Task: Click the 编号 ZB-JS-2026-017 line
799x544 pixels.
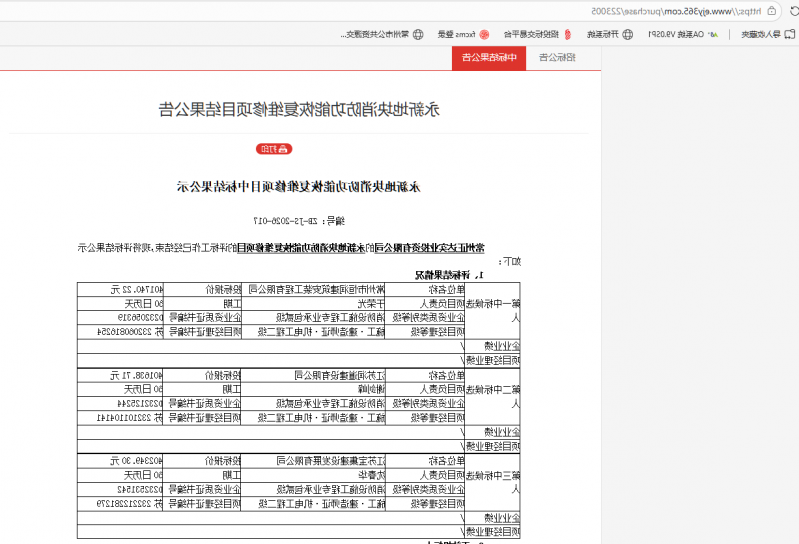Action: click(x=299, y=221)
